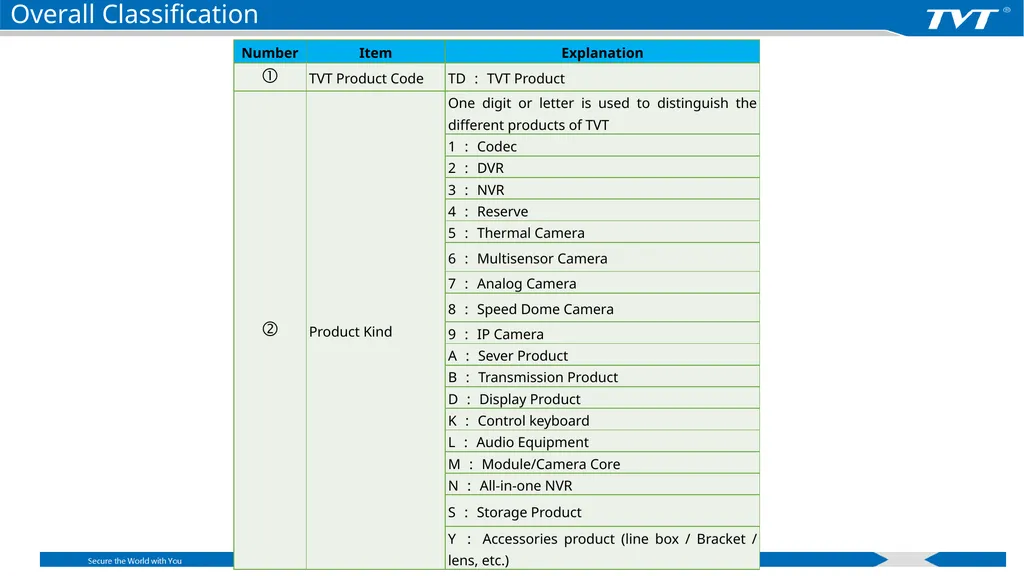Select the '9 : IP Camera' row
Viewport: 1024px width, 576px height.
coord(602,333)
